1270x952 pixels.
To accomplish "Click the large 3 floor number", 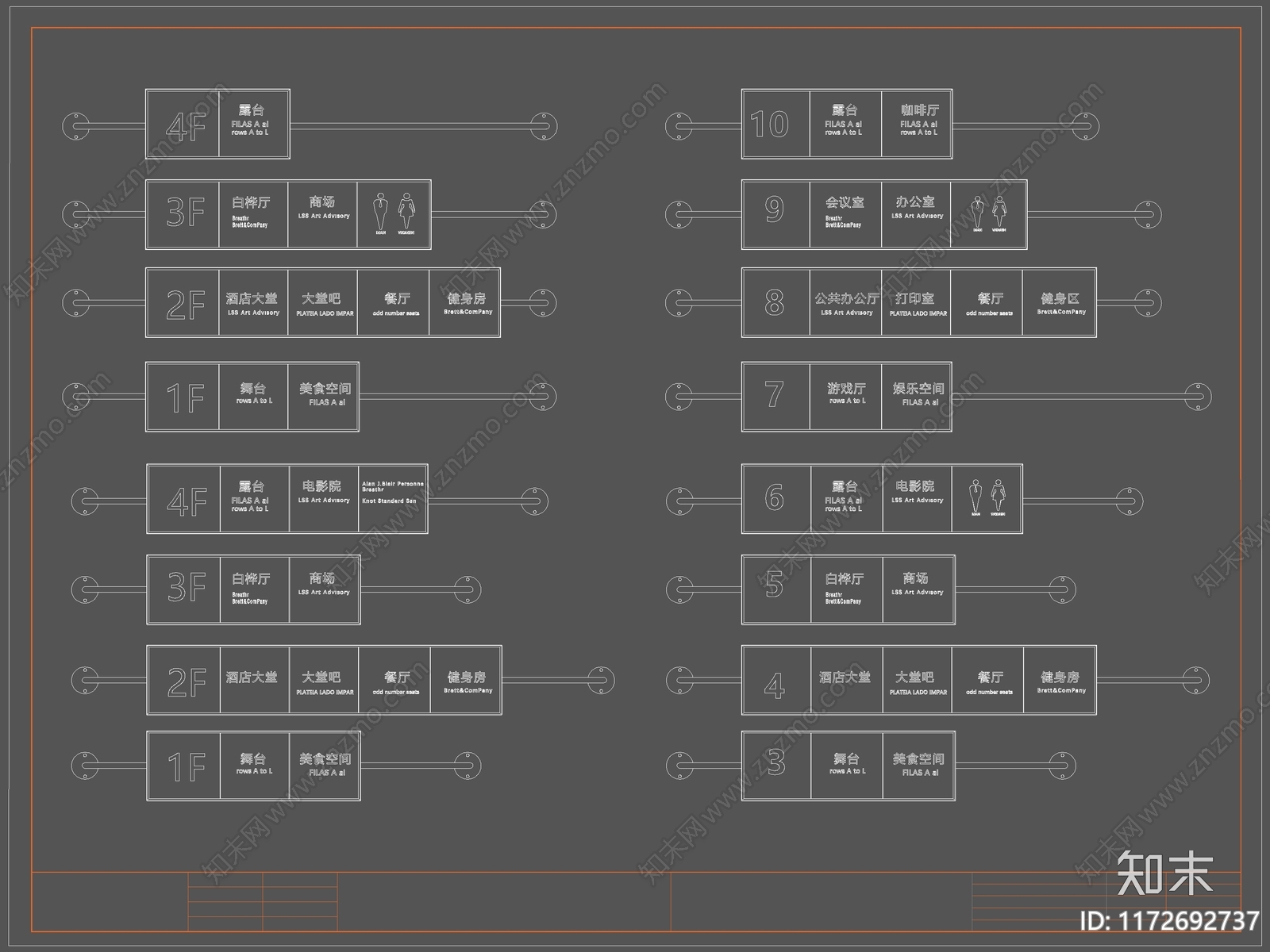I will click(776, 762).
